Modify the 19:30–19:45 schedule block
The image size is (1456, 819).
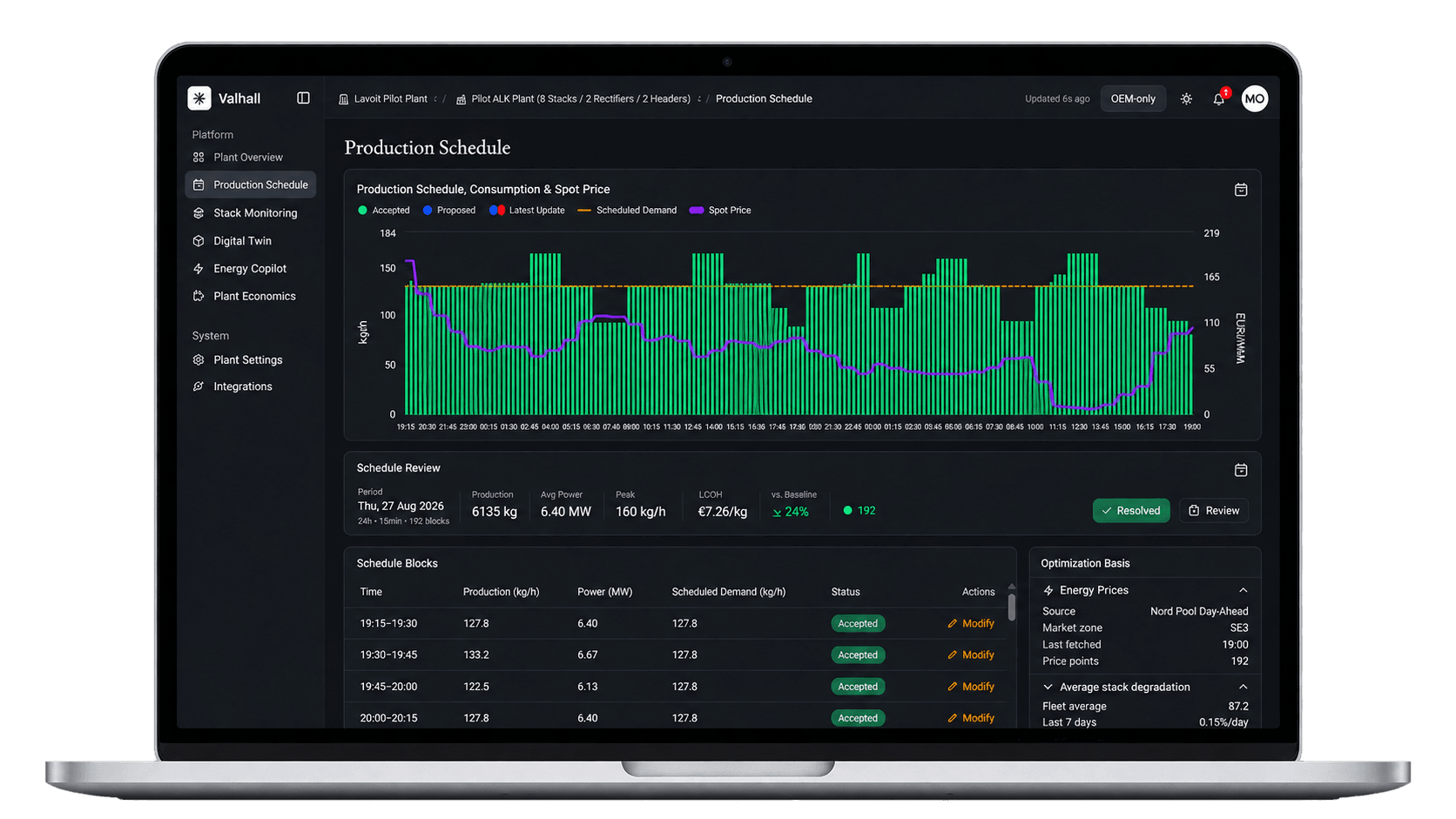pos(971,655)
